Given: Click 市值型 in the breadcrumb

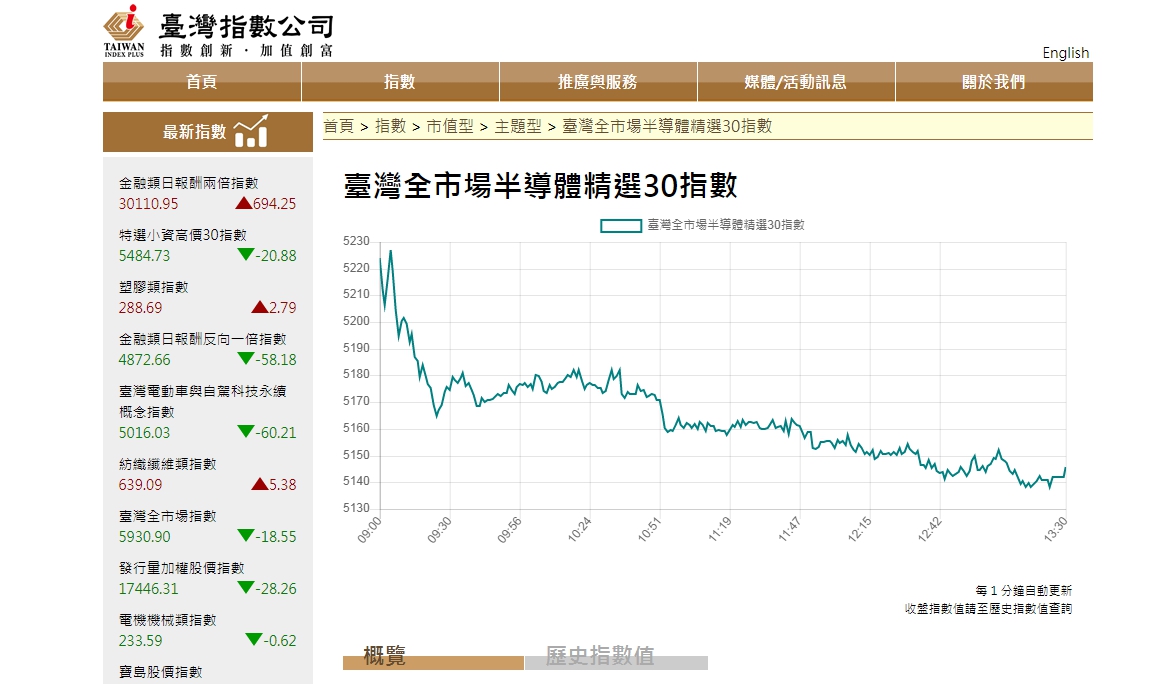Looking at the screenshot, I should pos(449,126).
